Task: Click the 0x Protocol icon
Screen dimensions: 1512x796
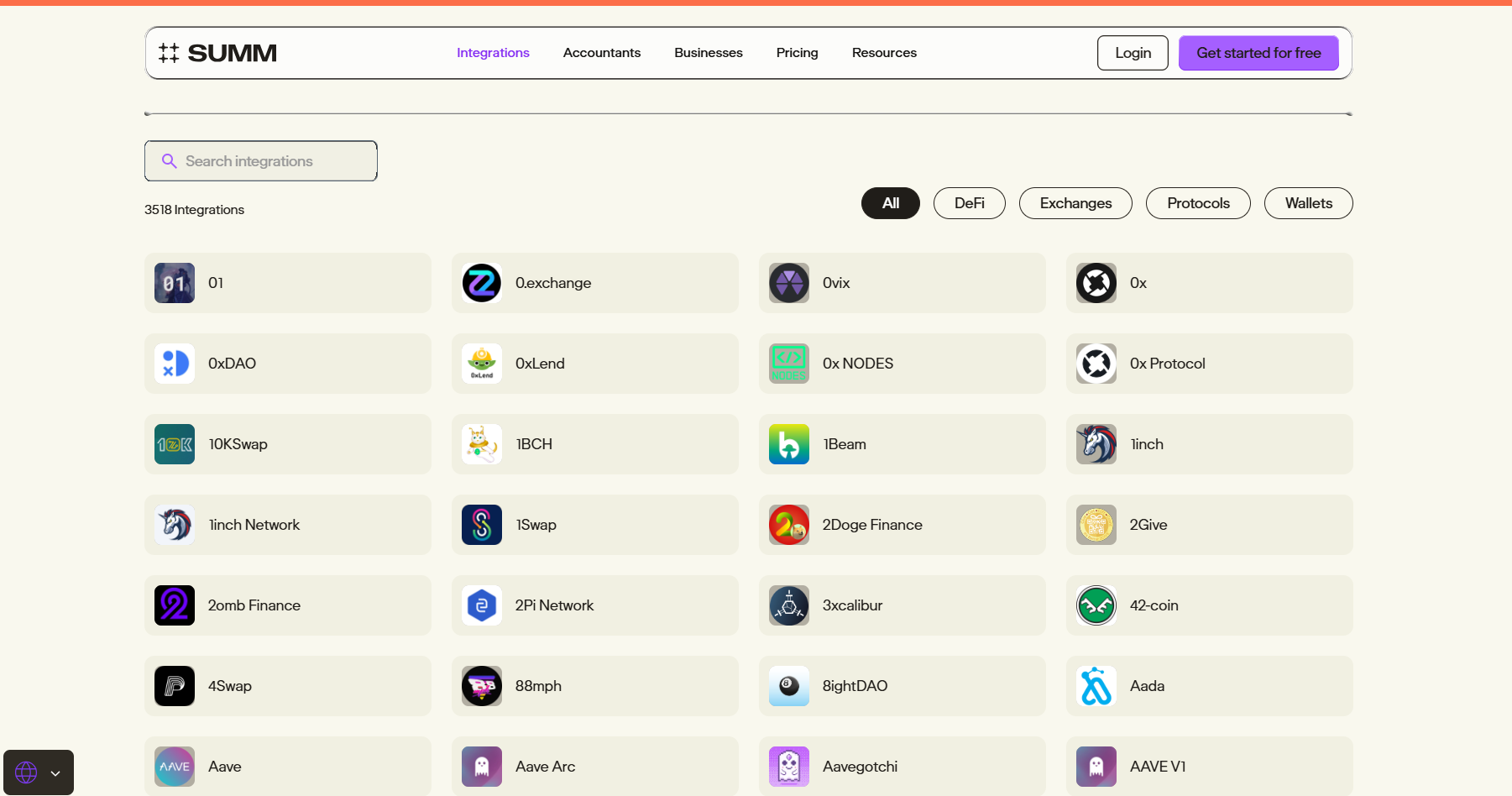Action: [x=1096, y=364]
